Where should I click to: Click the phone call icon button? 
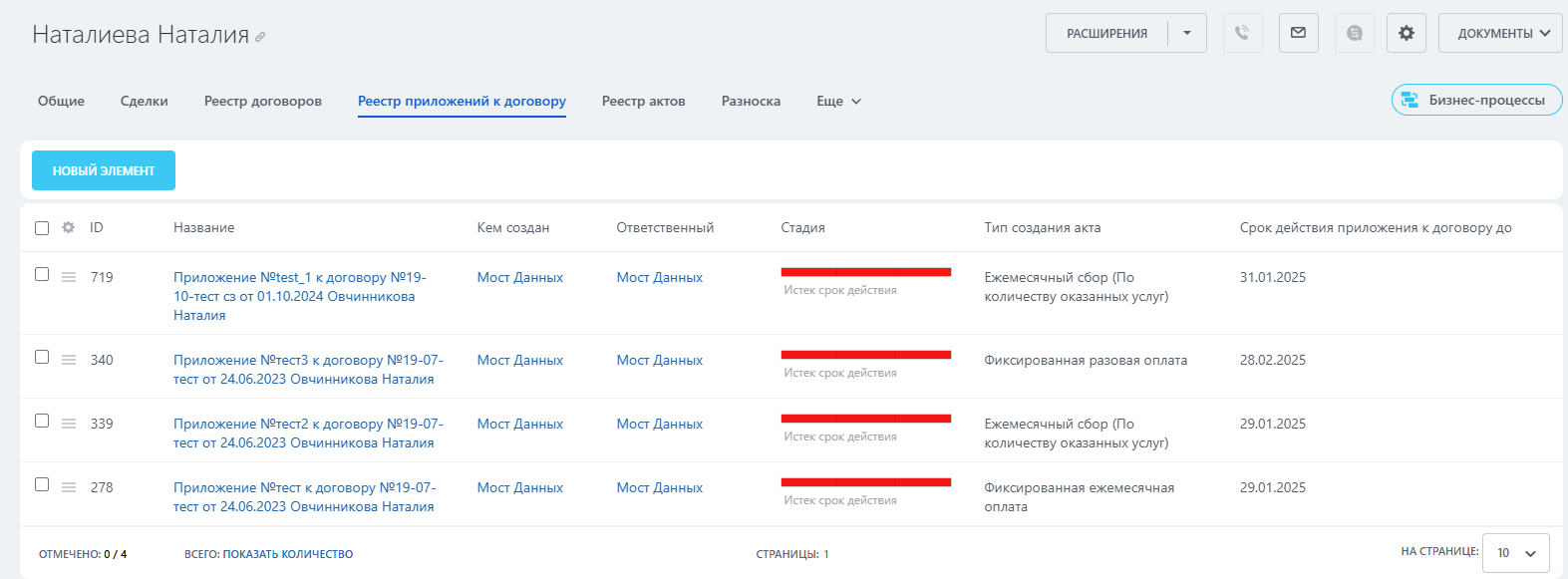click(x=1242, y=33)
